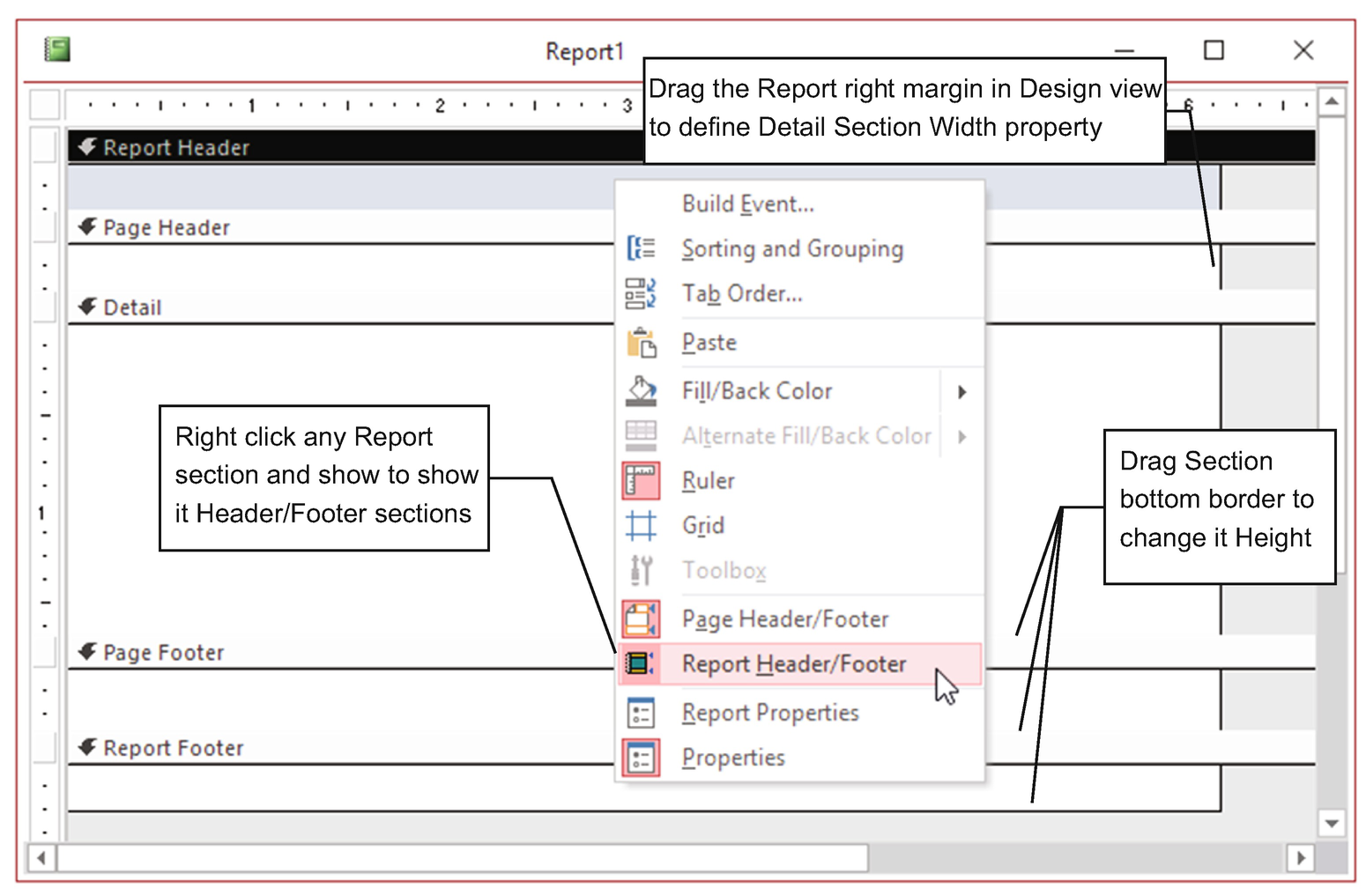The width and height of the screenshot is (1366, 896).
Task: Choose Paste from the context menu
Action: click(x=798, y=343)
